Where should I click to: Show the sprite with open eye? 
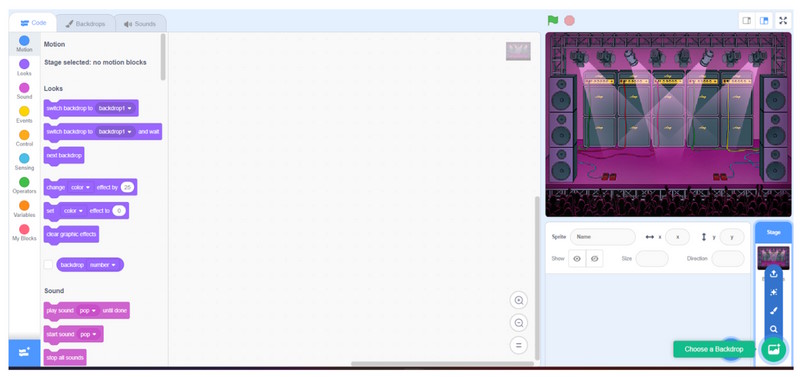pyautogui.click(x=577, y=259)
